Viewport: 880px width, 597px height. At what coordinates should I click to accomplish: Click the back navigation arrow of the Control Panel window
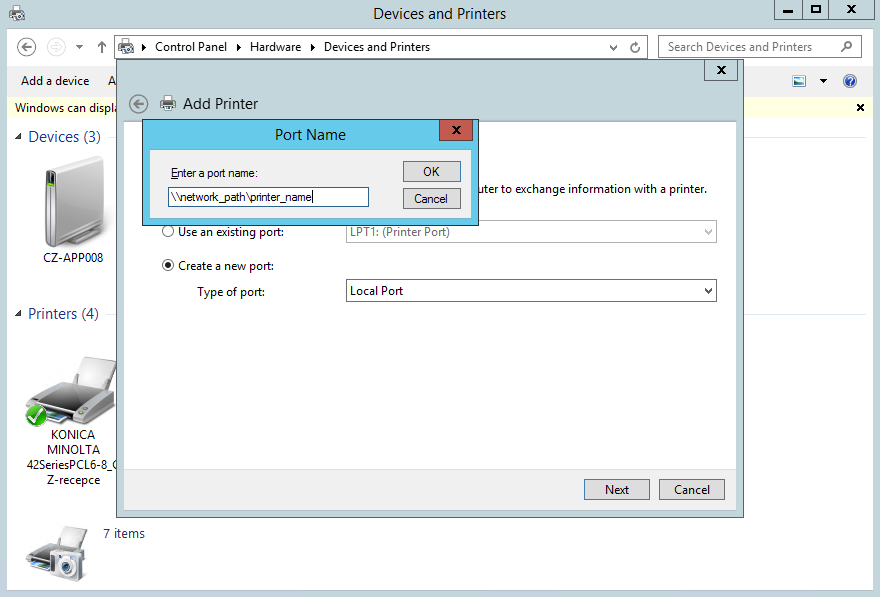pos(27,46)
